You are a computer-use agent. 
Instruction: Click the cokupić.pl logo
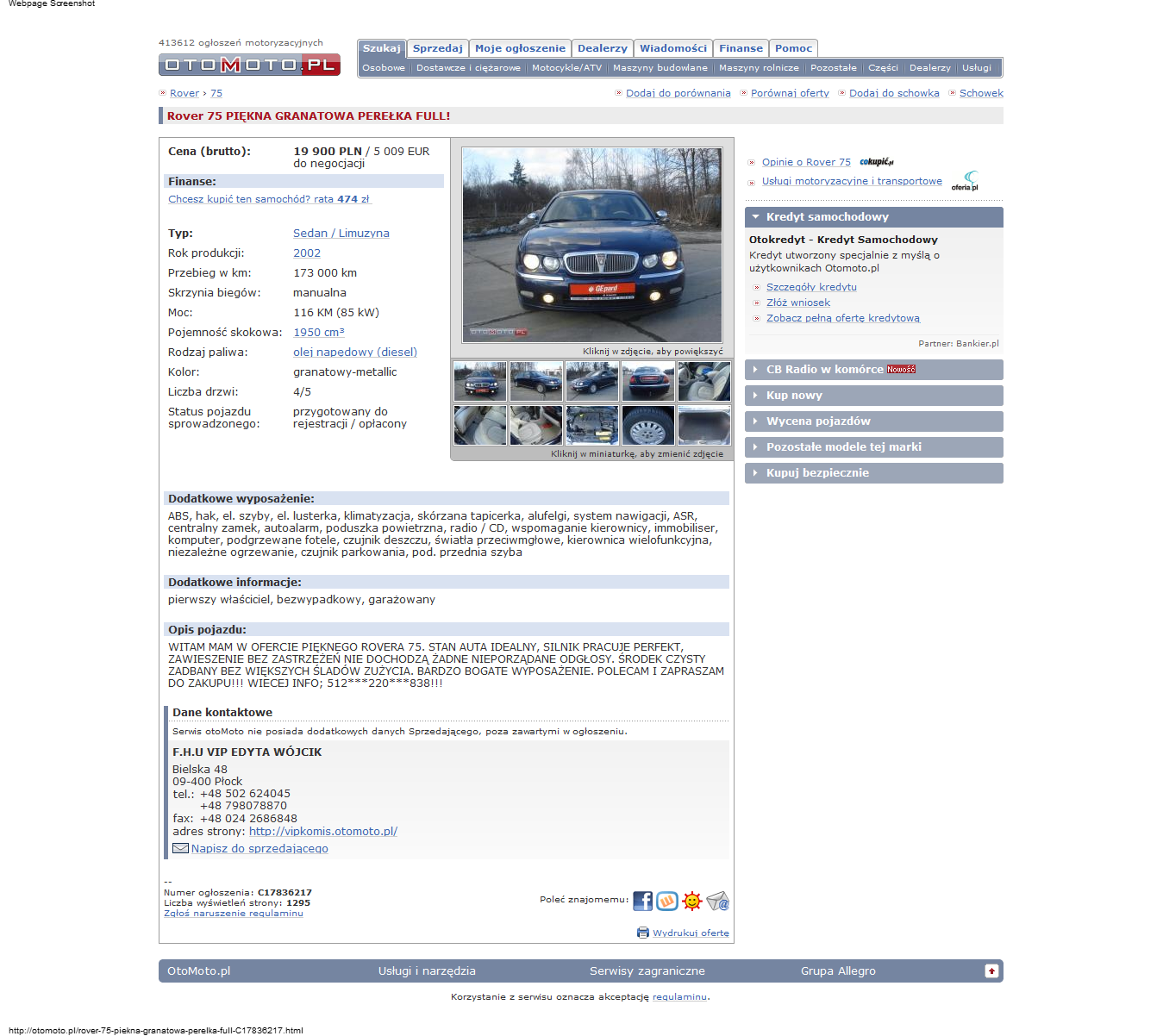coord(877,161)
